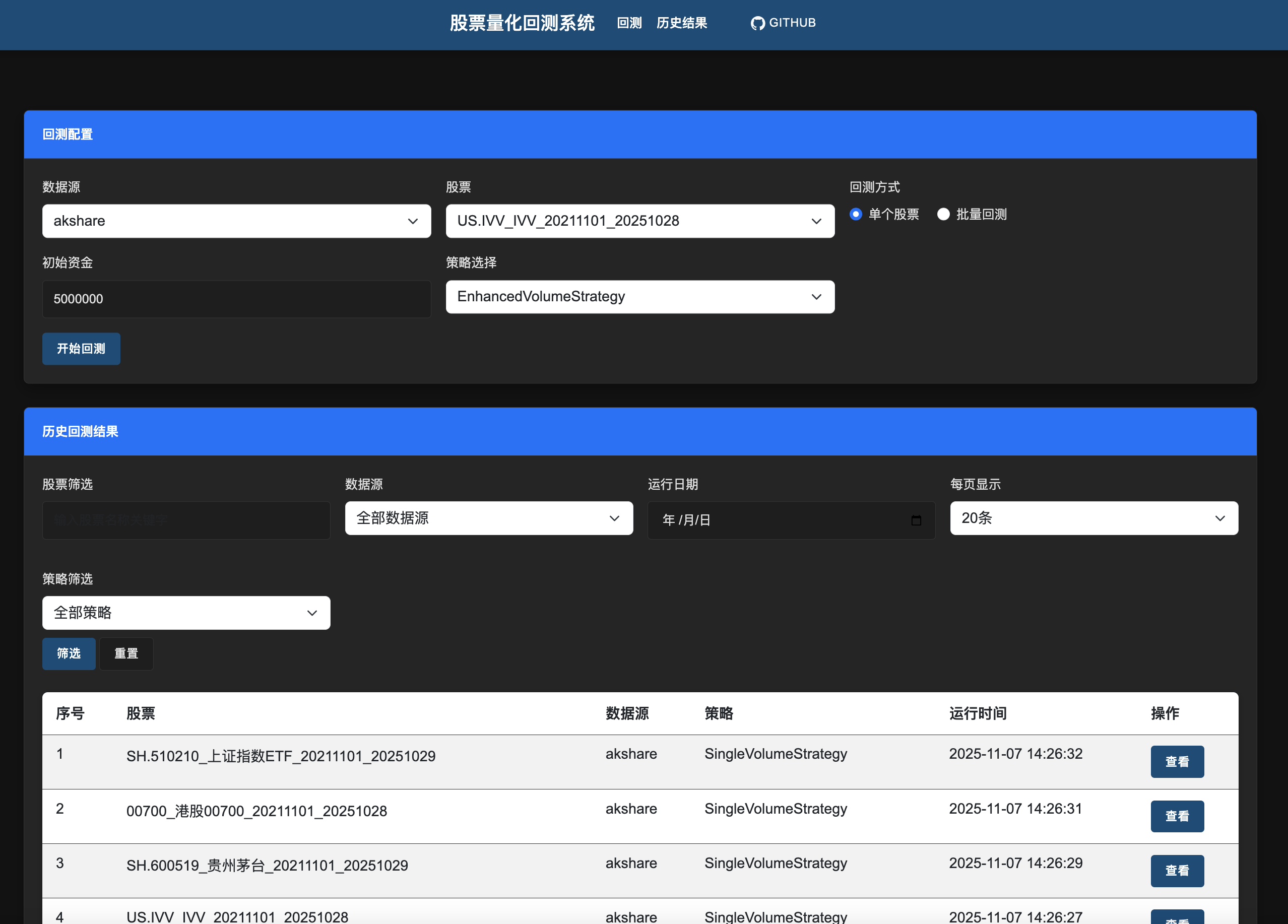Image resolution: width=1288 pixels, height=924 pixels.
Task: Click the 股票筛选 keyword input field
Action: [x=186, y=520]
